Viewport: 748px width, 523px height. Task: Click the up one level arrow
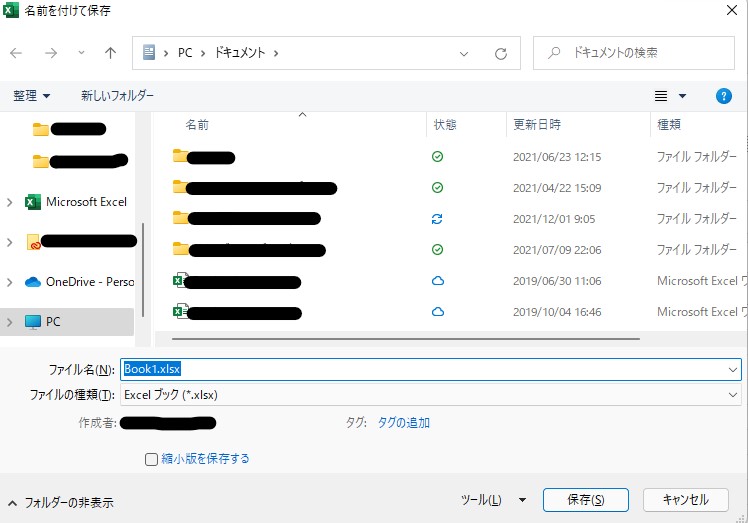pyautogui.click(x=110, y=52)
